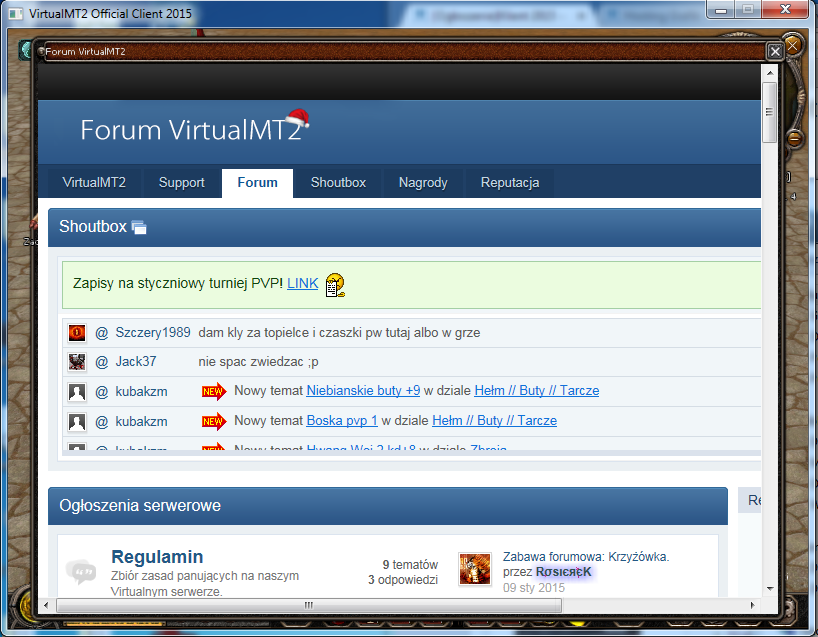Switch to the Shoutbox tab
Screen dimensions: 818x637
(338, 183)
